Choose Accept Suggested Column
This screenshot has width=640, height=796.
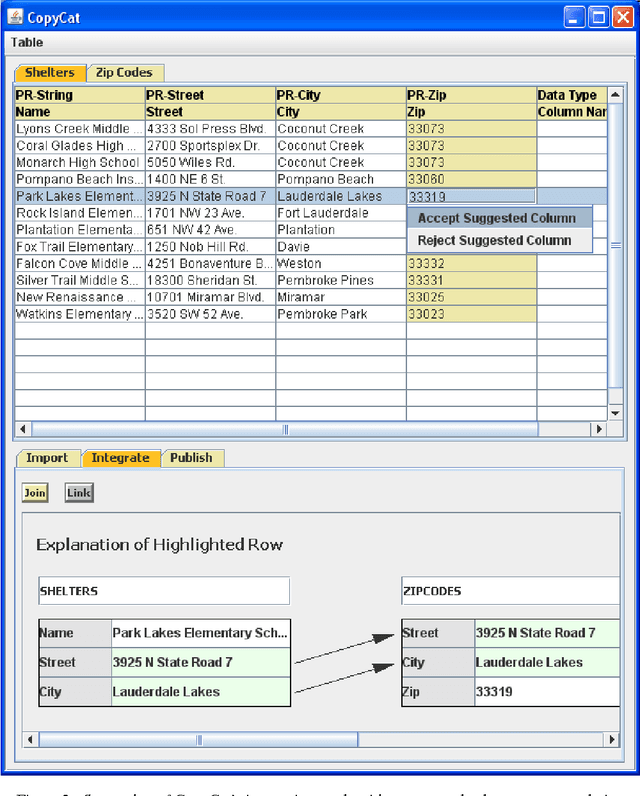click(497, 218)
